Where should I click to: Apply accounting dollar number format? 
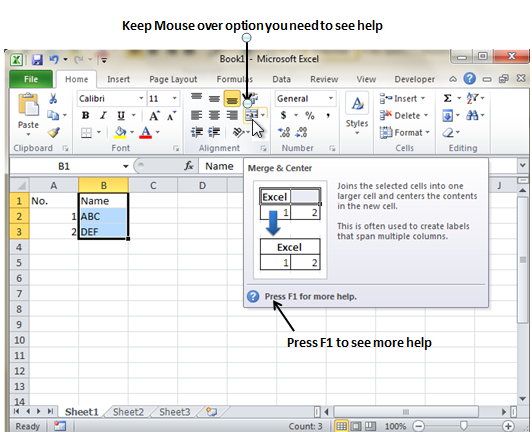[x=284, y=115]
